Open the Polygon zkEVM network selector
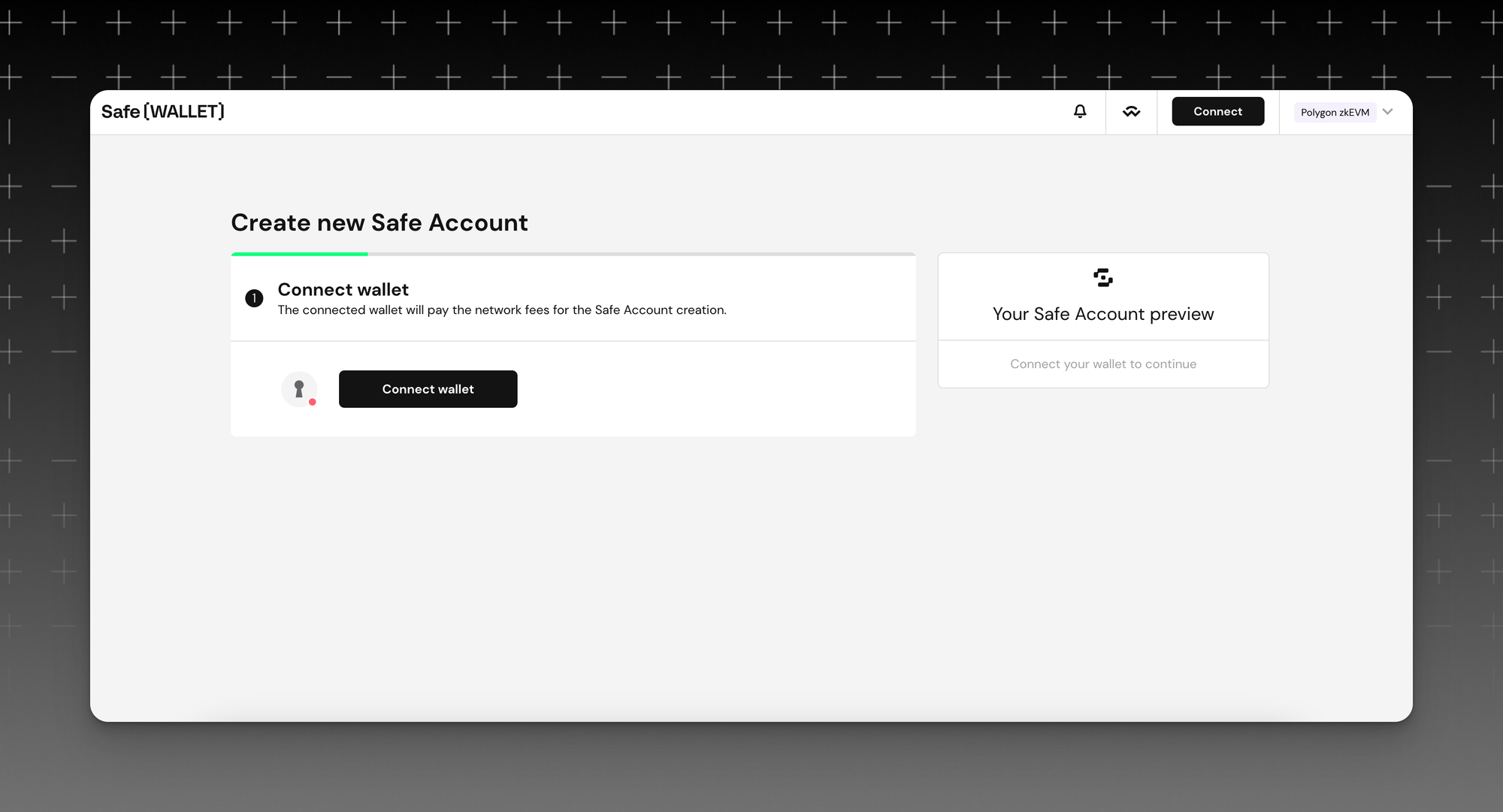The width and height of the screenshot is (1503, 812). click(x=1335, y=112)
